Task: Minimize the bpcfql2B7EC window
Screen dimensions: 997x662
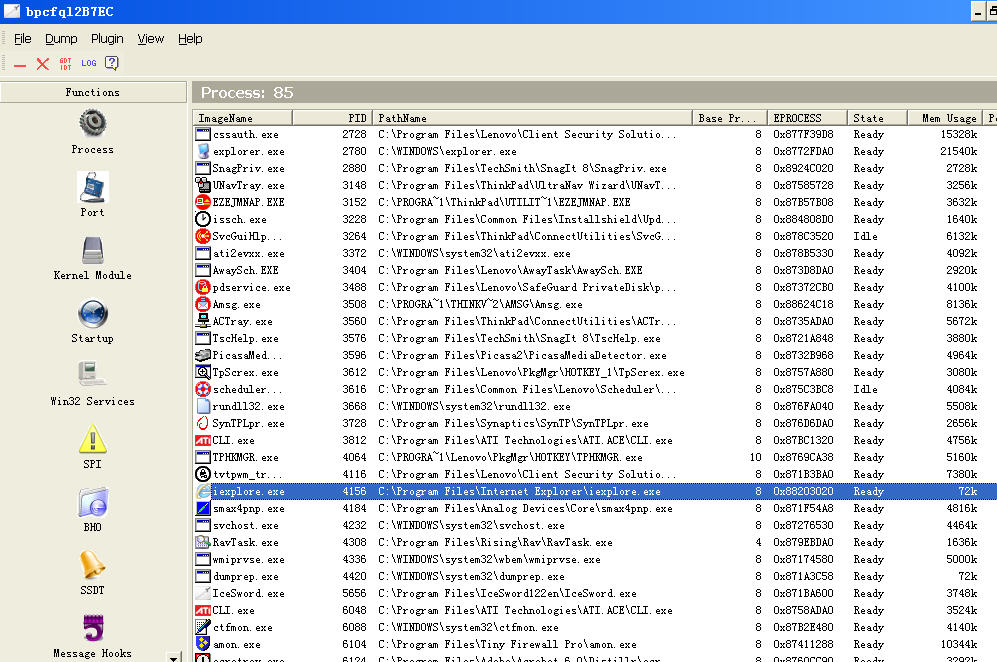Action: [979, 11]
